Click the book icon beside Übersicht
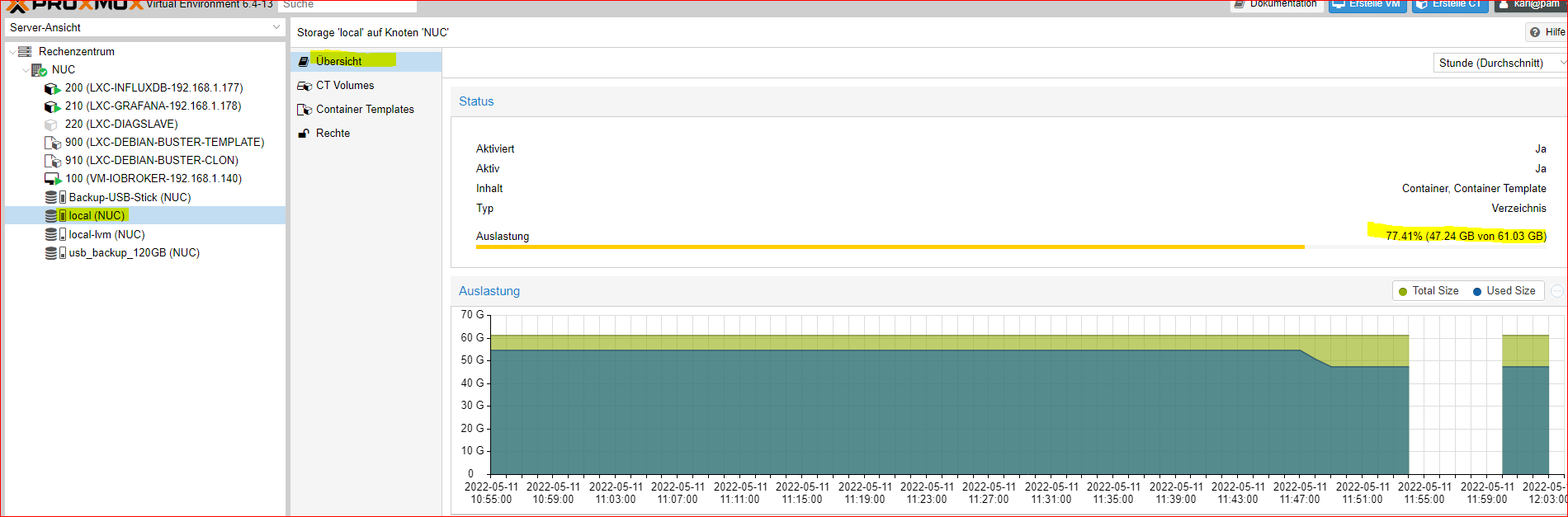The width and height of the screenshot is (1568, 517). (304, 61)
